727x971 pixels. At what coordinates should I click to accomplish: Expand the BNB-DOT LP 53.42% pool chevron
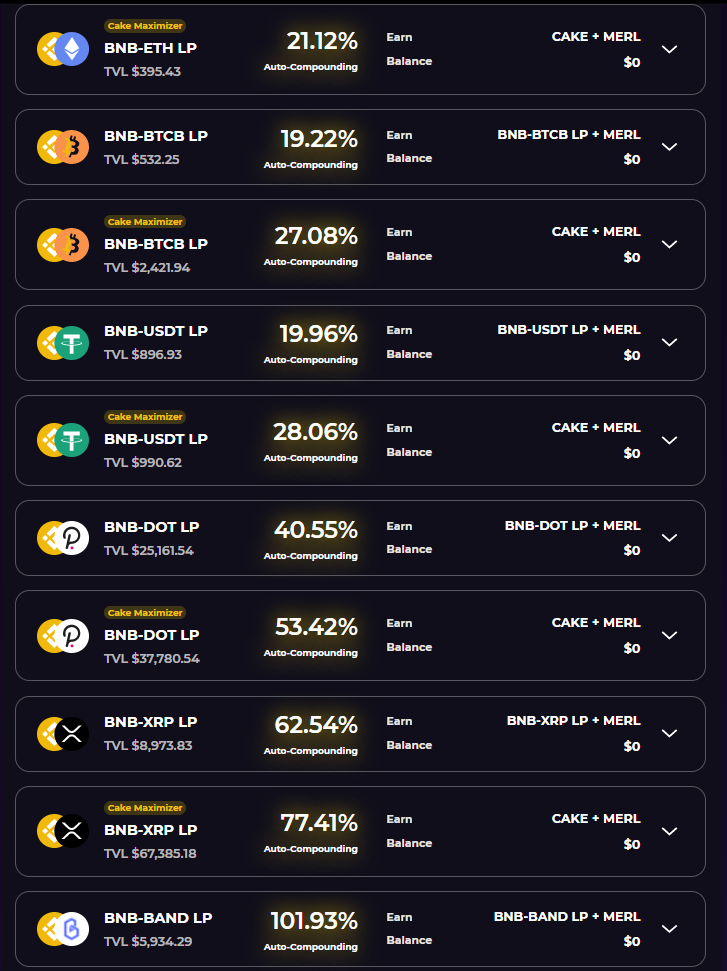click(669, 635)
